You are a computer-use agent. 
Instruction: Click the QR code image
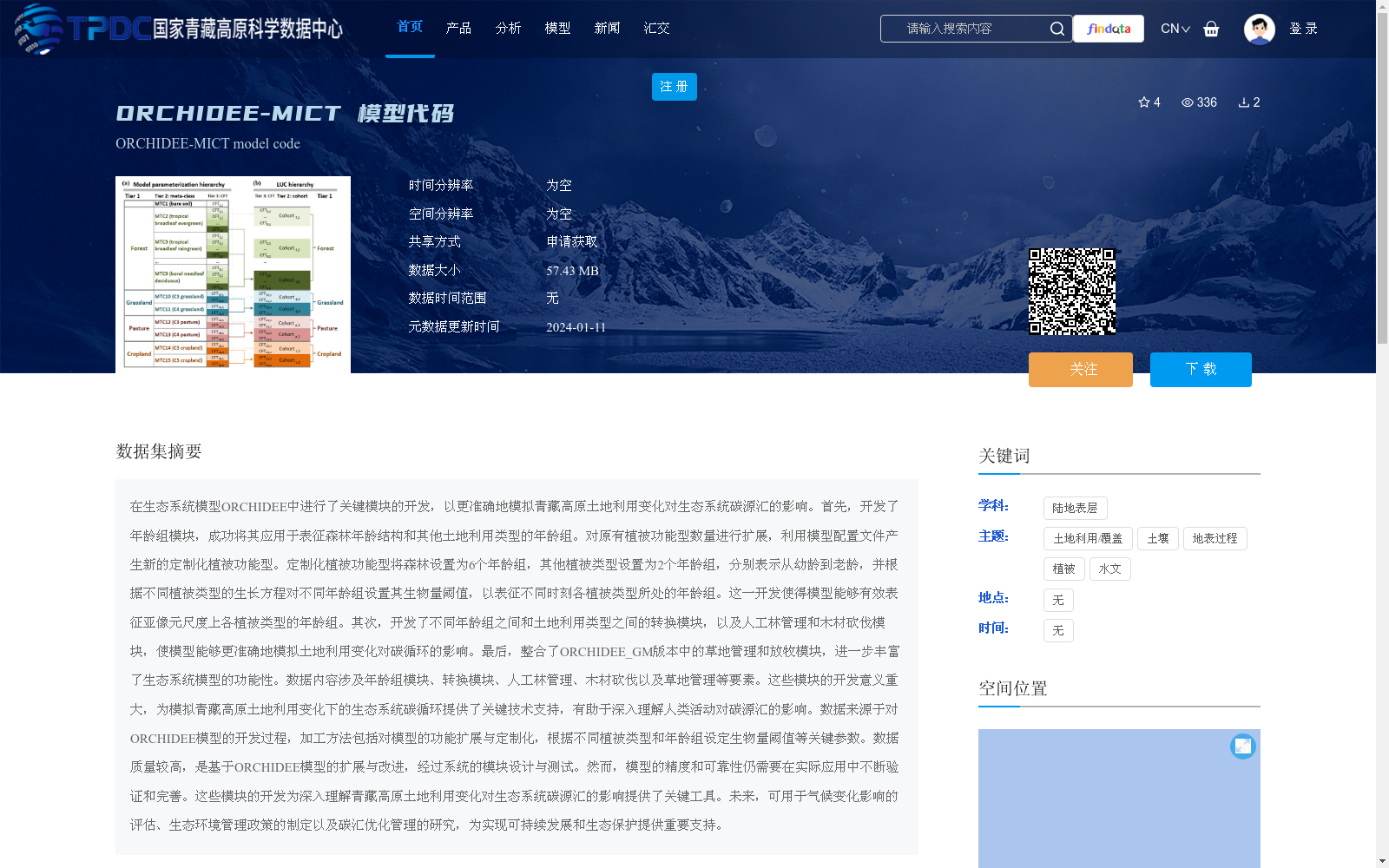click(1073, 291)
